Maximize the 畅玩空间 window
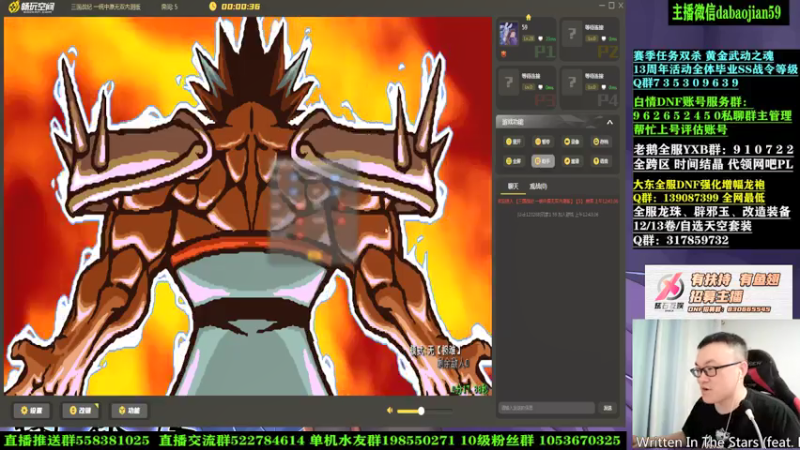This screenshot has width=800, height=450. 611,6
